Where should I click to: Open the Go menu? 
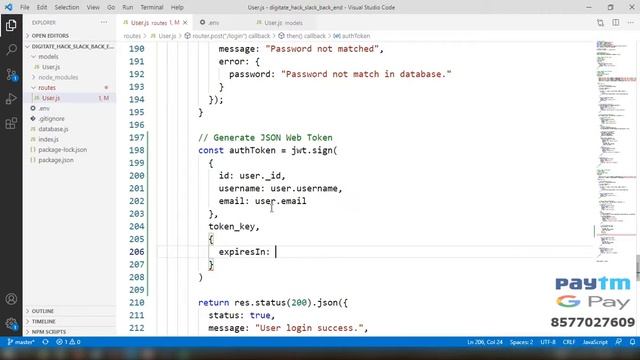[111, 7]
